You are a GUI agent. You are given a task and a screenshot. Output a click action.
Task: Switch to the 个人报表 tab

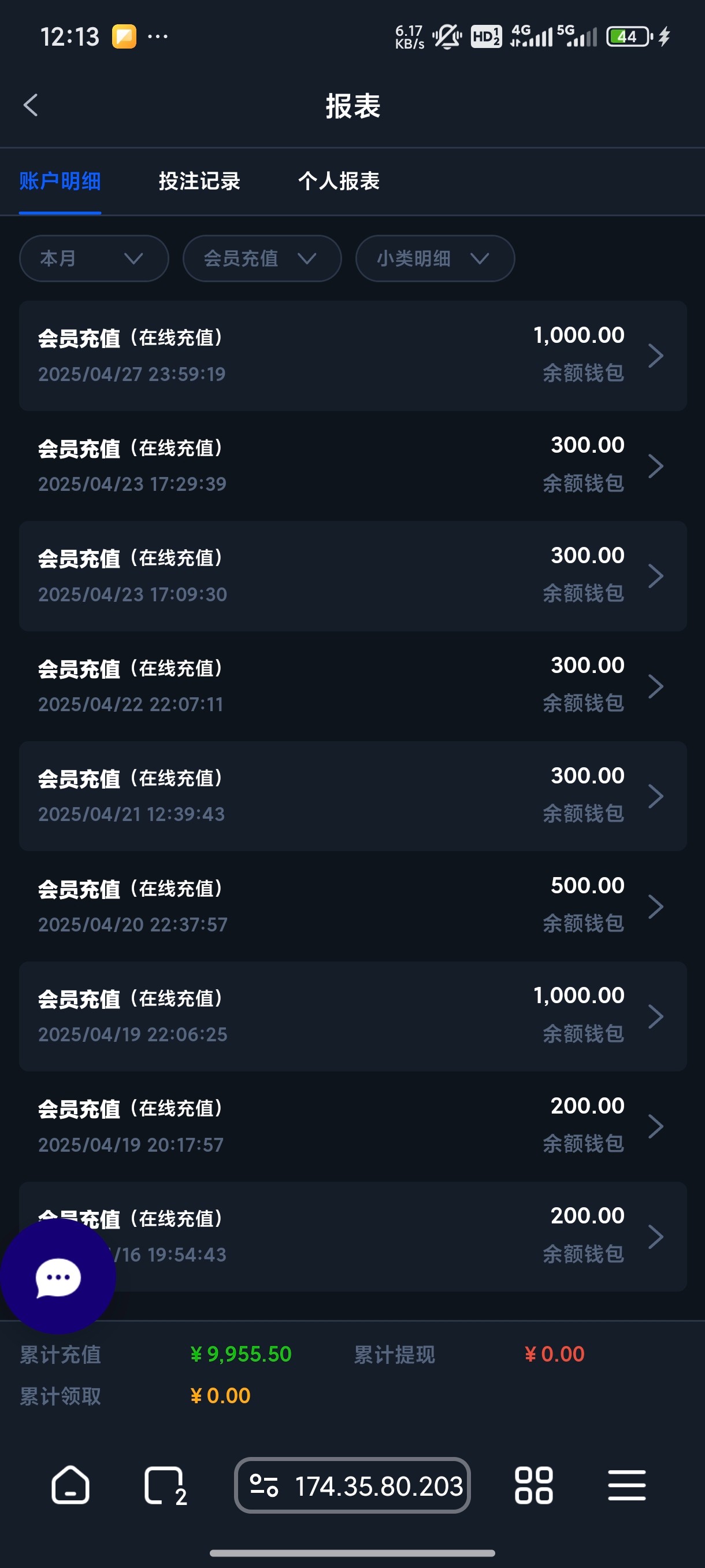(338, 181)
